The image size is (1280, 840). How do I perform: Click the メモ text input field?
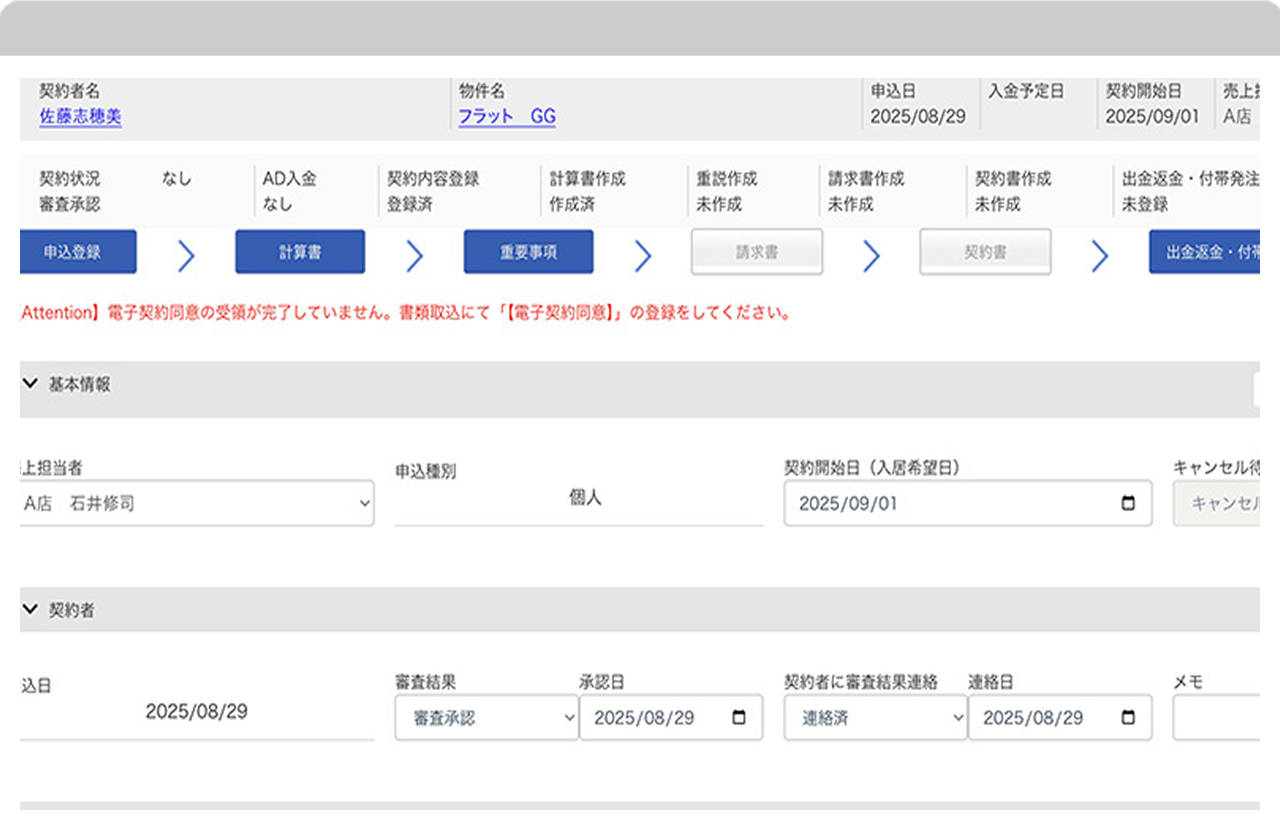tap(1216, 718)
